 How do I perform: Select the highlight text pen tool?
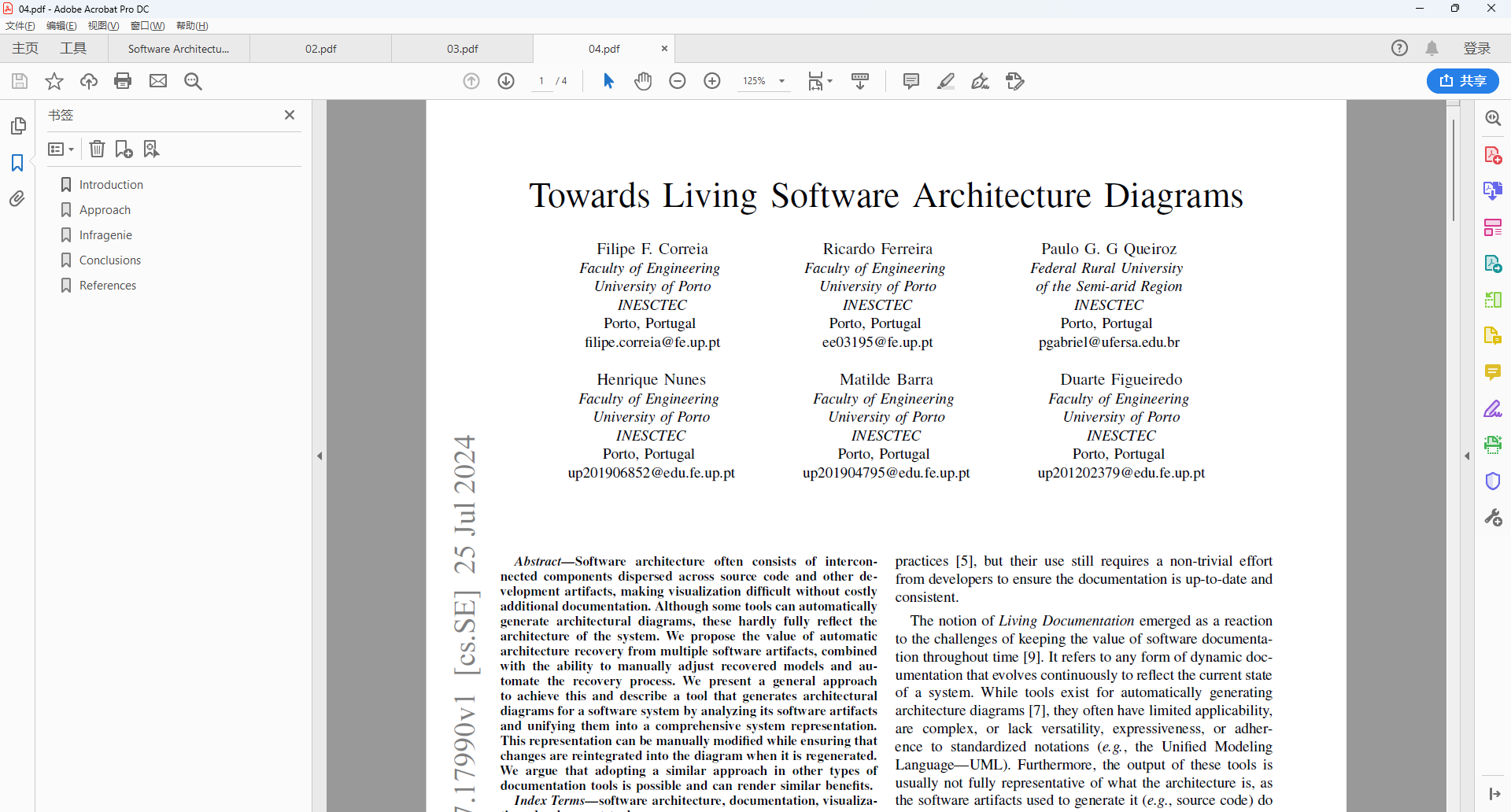pyautogui.click(x=946, y=81)
